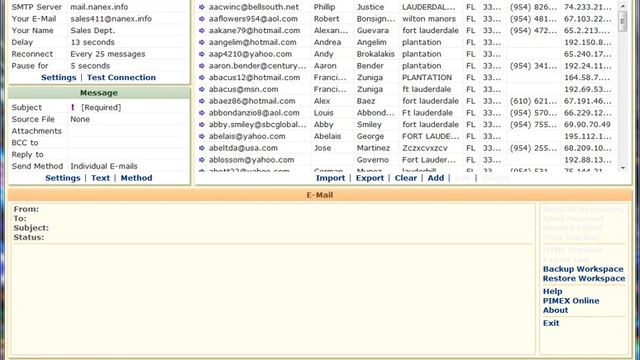The width and height of the screenshot is (640, 360).
Task: Click the E-Mail section header
Action: click(x=320, y=195)
